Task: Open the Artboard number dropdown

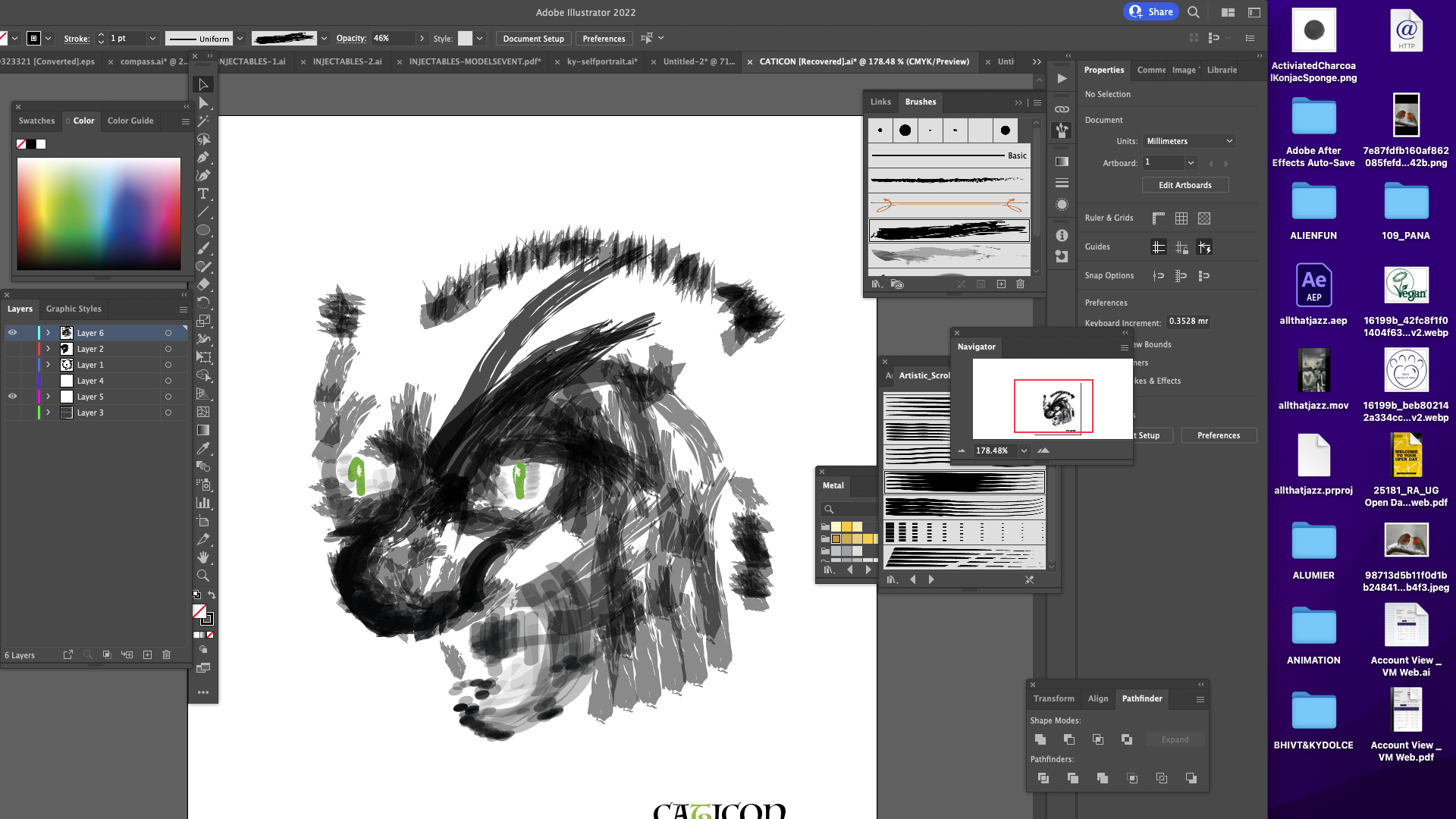Action: pyautogui.click(x=1191, y=162)
